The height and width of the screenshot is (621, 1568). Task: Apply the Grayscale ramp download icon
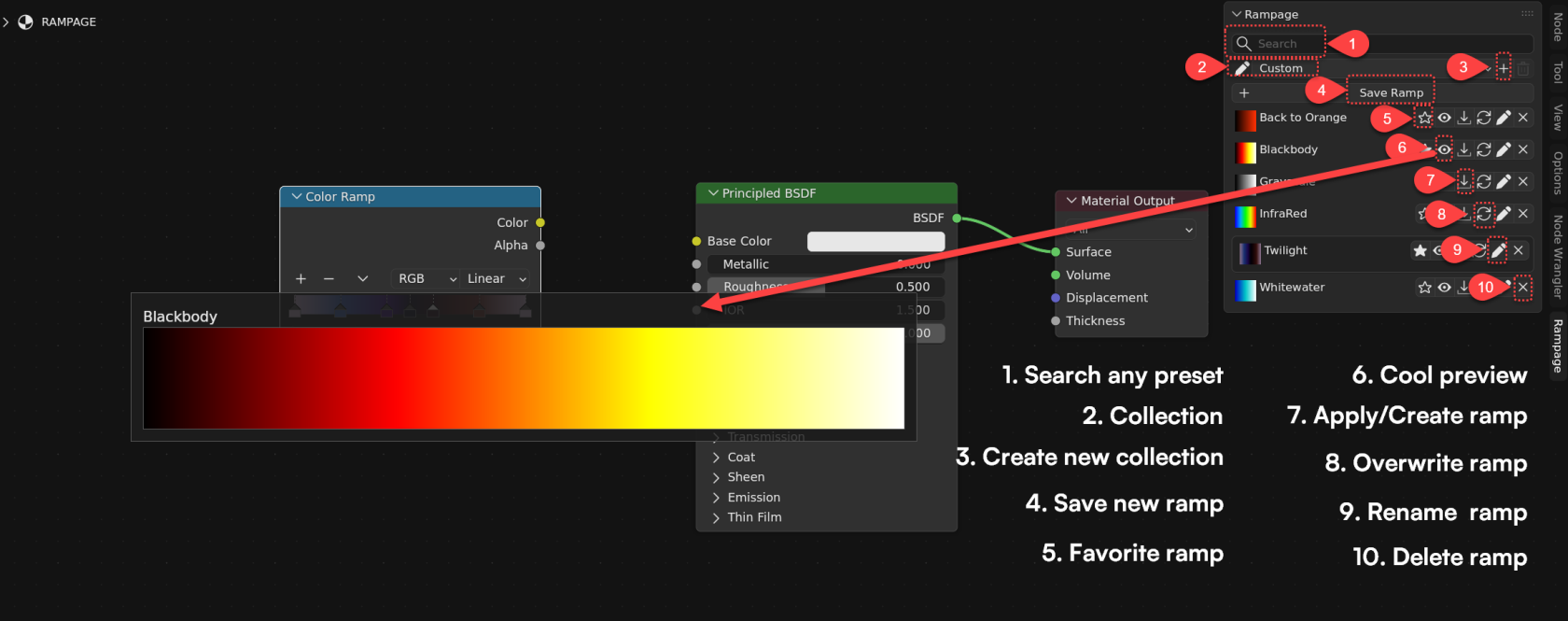pyautogui.click(x=1463, y=181)
